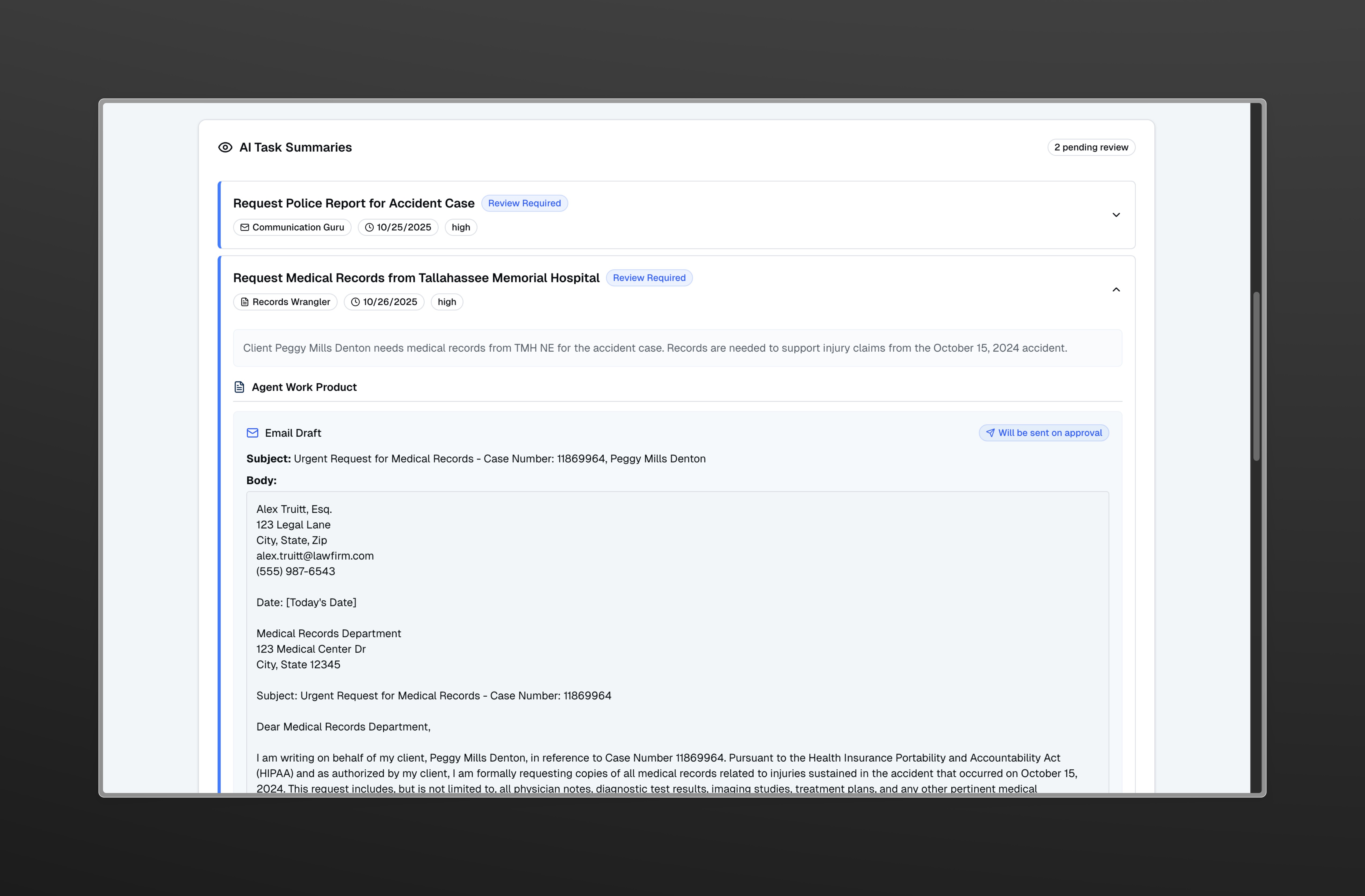1365x896 pixels.
Task: Click the page vertical scrollbar thumb
Action: pos(1256,376)
